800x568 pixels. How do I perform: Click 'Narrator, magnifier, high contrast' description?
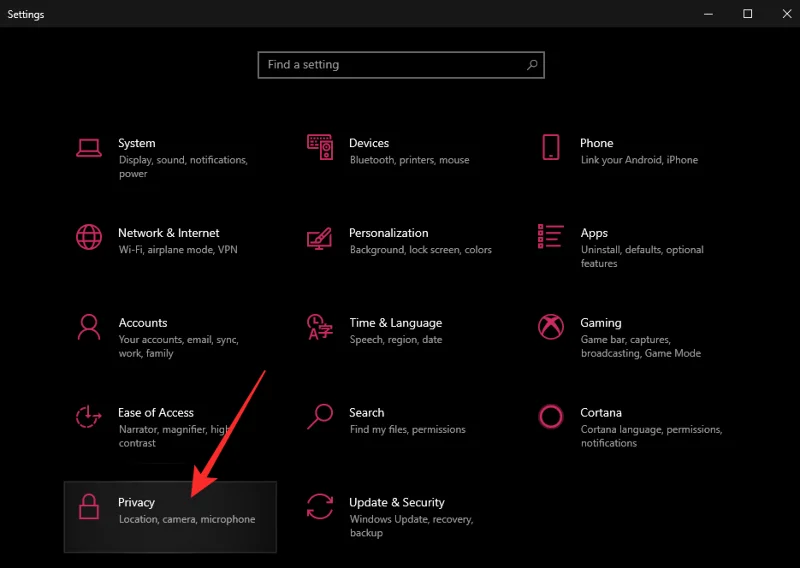174,436
